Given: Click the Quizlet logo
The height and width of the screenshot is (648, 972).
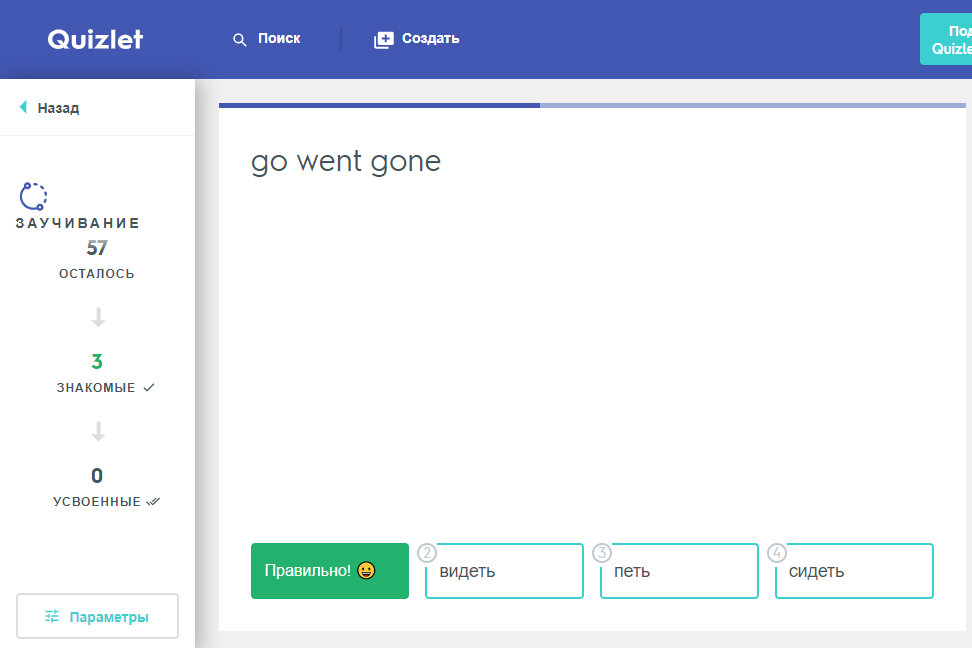Looking at the screenshot, I should (95, 39).
